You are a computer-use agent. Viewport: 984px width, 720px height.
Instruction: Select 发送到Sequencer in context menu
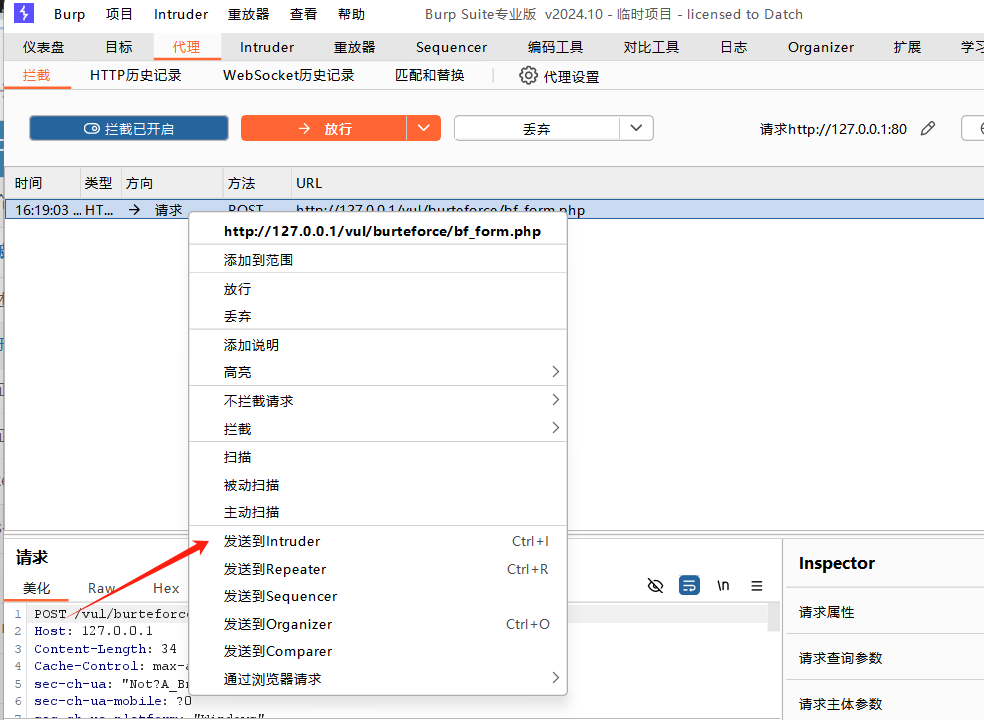pyautogui.click(x=378, y=596)
